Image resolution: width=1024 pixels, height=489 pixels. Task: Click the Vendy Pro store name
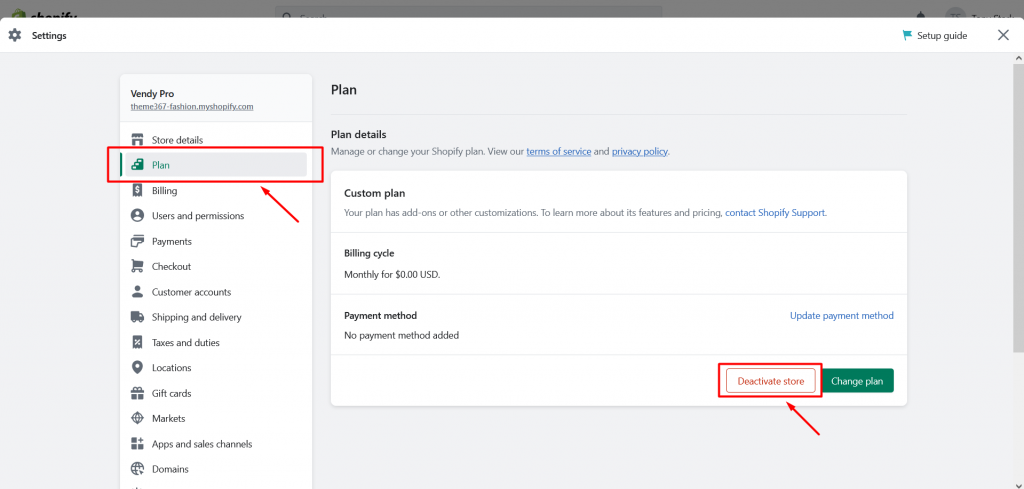tap(152, 93)
